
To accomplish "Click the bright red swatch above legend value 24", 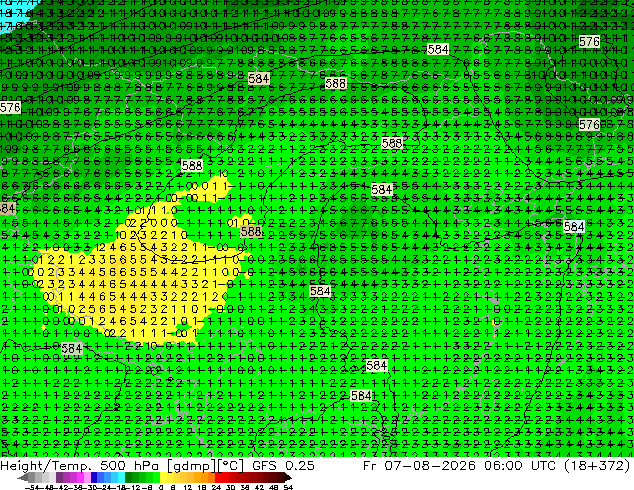I will click(218, 478).
